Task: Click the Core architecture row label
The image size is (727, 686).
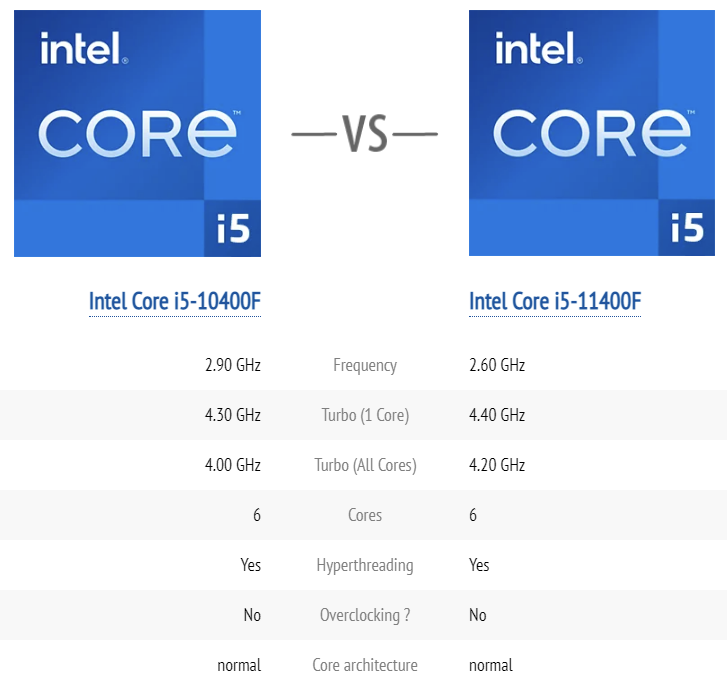Action: (365, 665)
